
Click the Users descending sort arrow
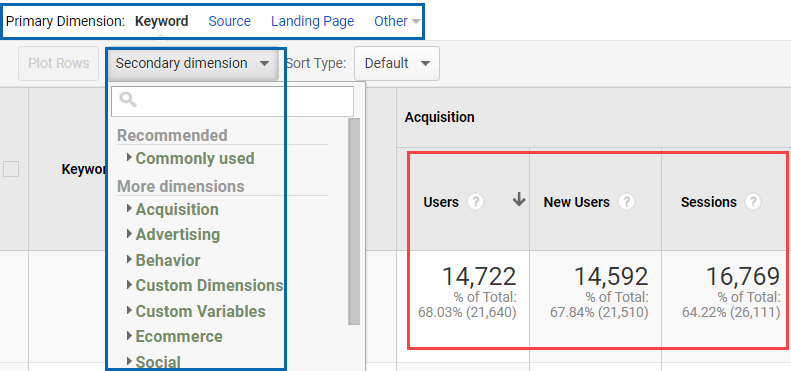coord(519,201)
